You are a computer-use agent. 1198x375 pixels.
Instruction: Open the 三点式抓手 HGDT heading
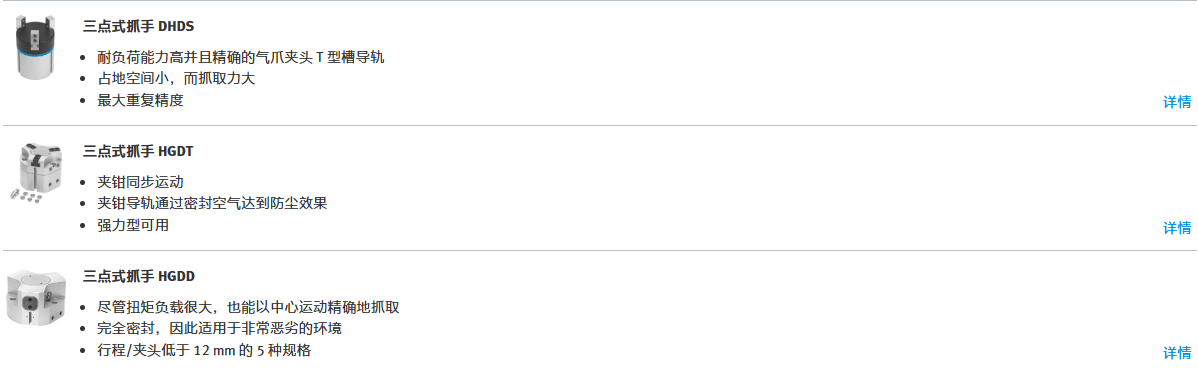click(x=138, y=151)
